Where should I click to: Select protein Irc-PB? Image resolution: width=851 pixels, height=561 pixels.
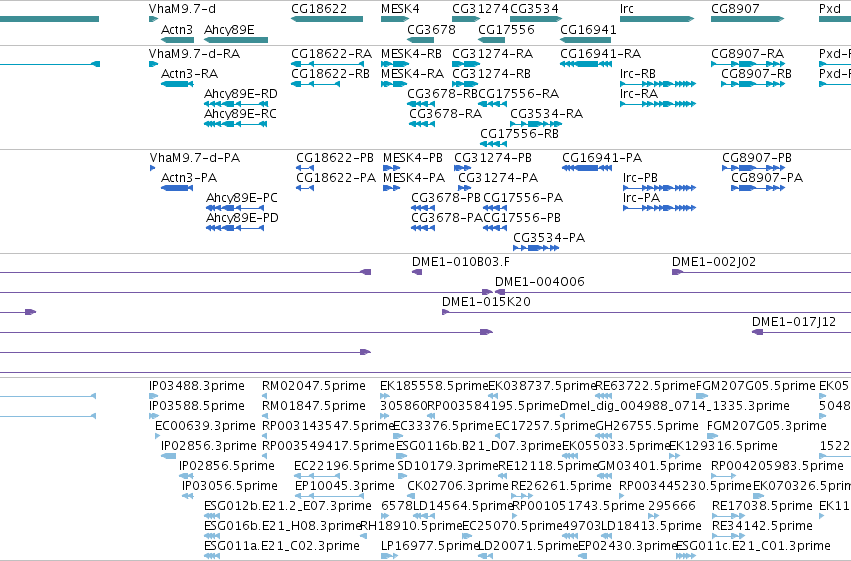[659, 188]
